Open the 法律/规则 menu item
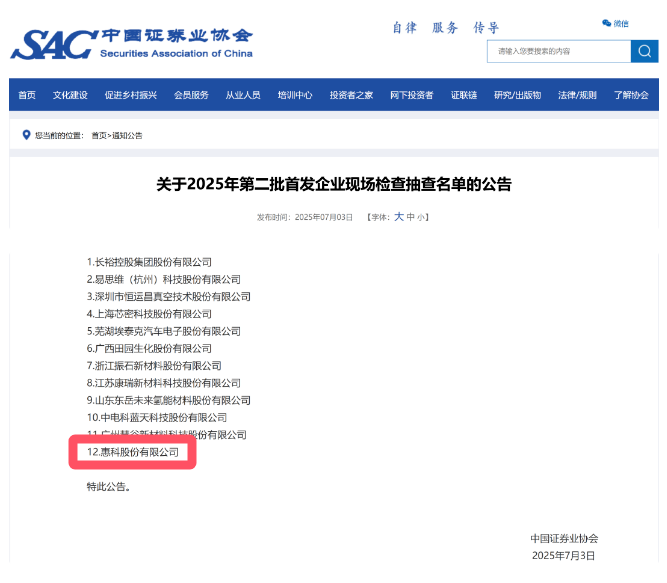The width and height of the screenshot is (667, 583). coord(577,95)
